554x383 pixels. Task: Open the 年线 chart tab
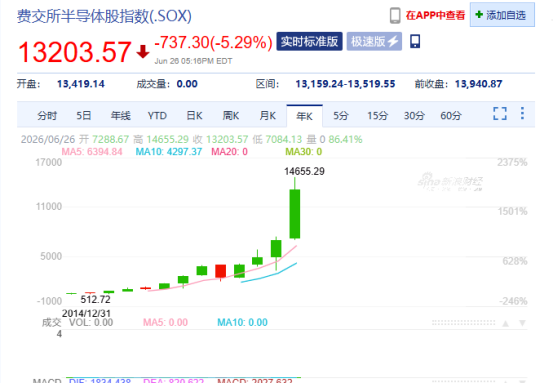pos(120,116)
